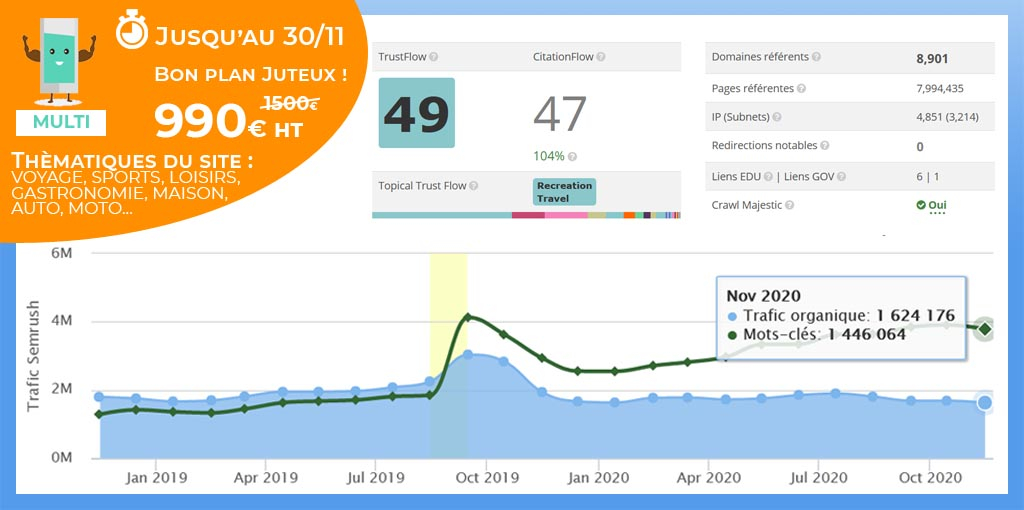
Task: Click the teal segment of topical color bar
Action: pos(442,215)
